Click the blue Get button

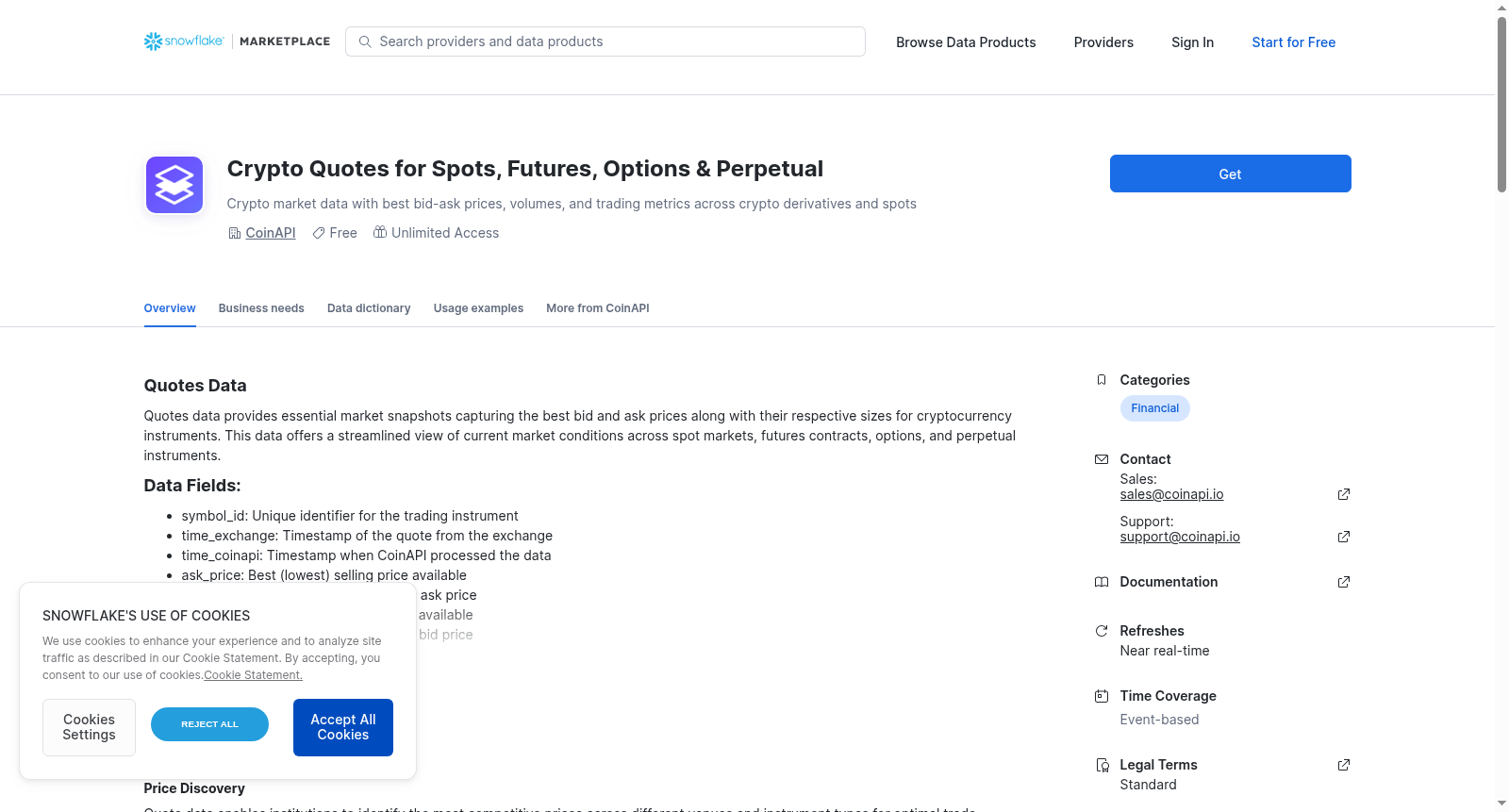coord(1230,174)
